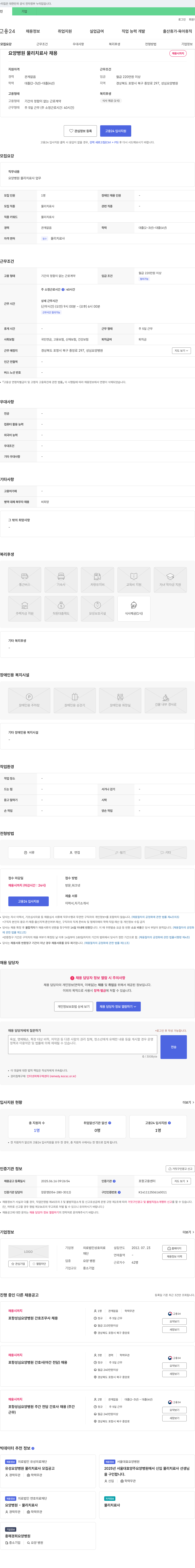Click the 홈페이지 button in company info
Image resolution: width=195 pixels, height=1568 pixels.
pyautogui.click(x=174, y=1248)
